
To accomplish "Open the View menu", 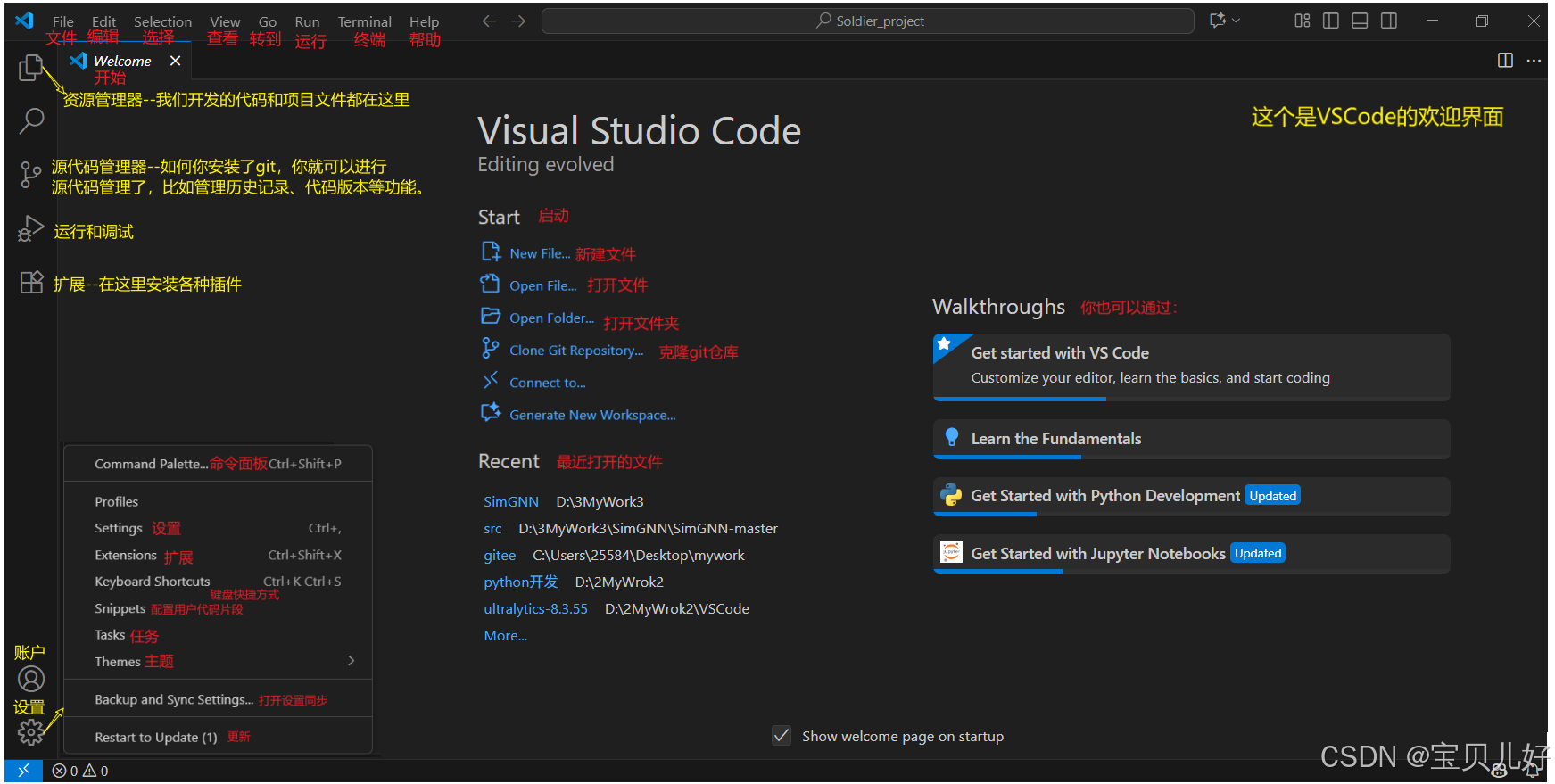I will (x=225, y=21).
